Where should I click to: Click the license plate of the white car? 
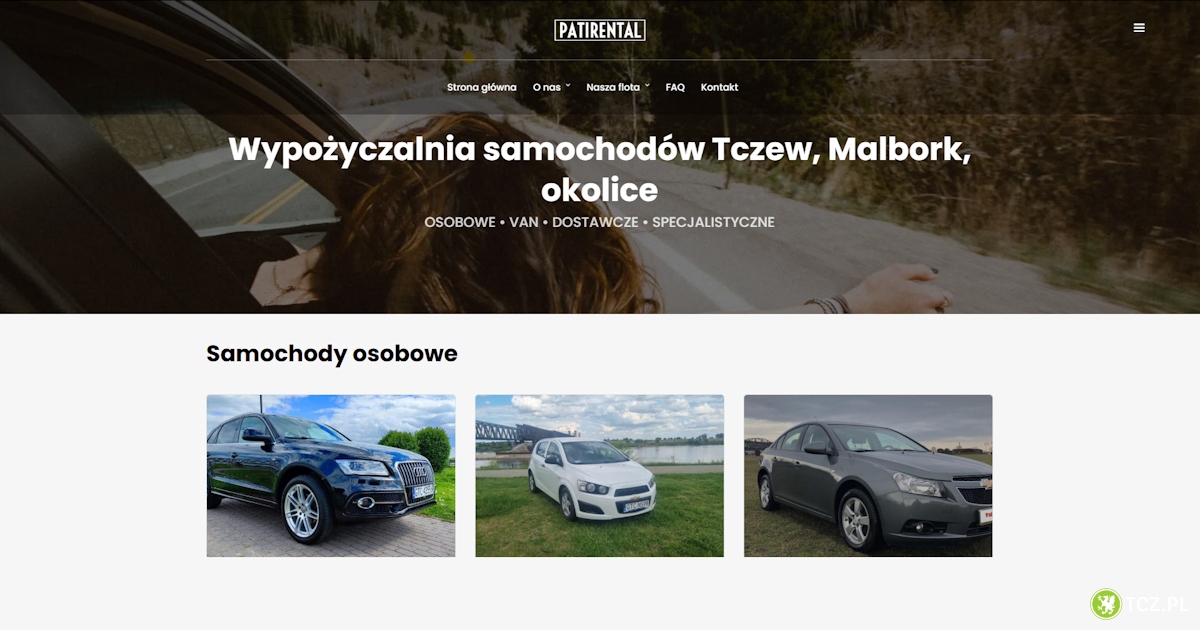pyautogui.click(x=636, y=506)
